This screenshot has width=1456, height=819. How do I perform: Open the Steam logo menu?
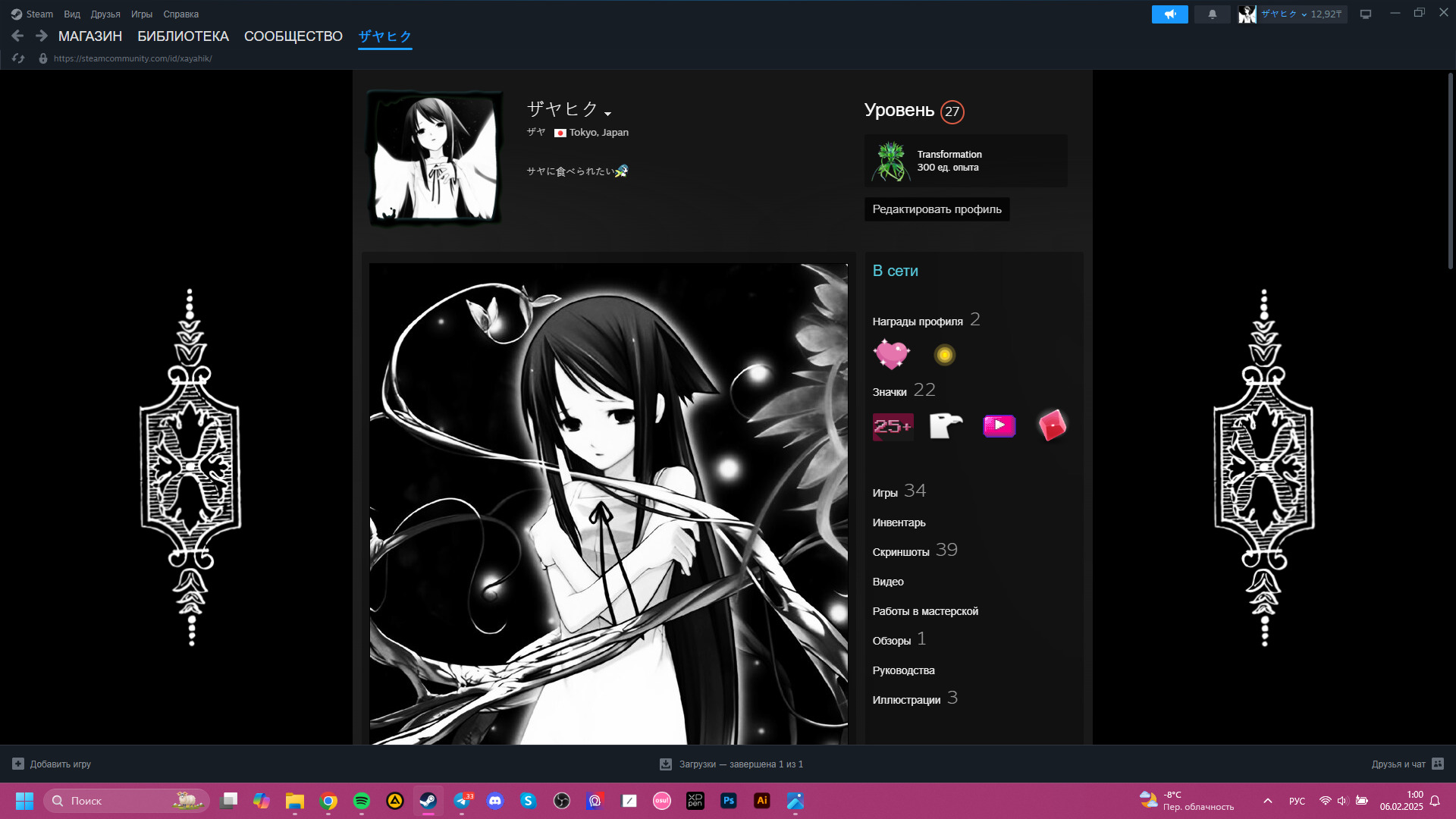(x=32, y=14)
